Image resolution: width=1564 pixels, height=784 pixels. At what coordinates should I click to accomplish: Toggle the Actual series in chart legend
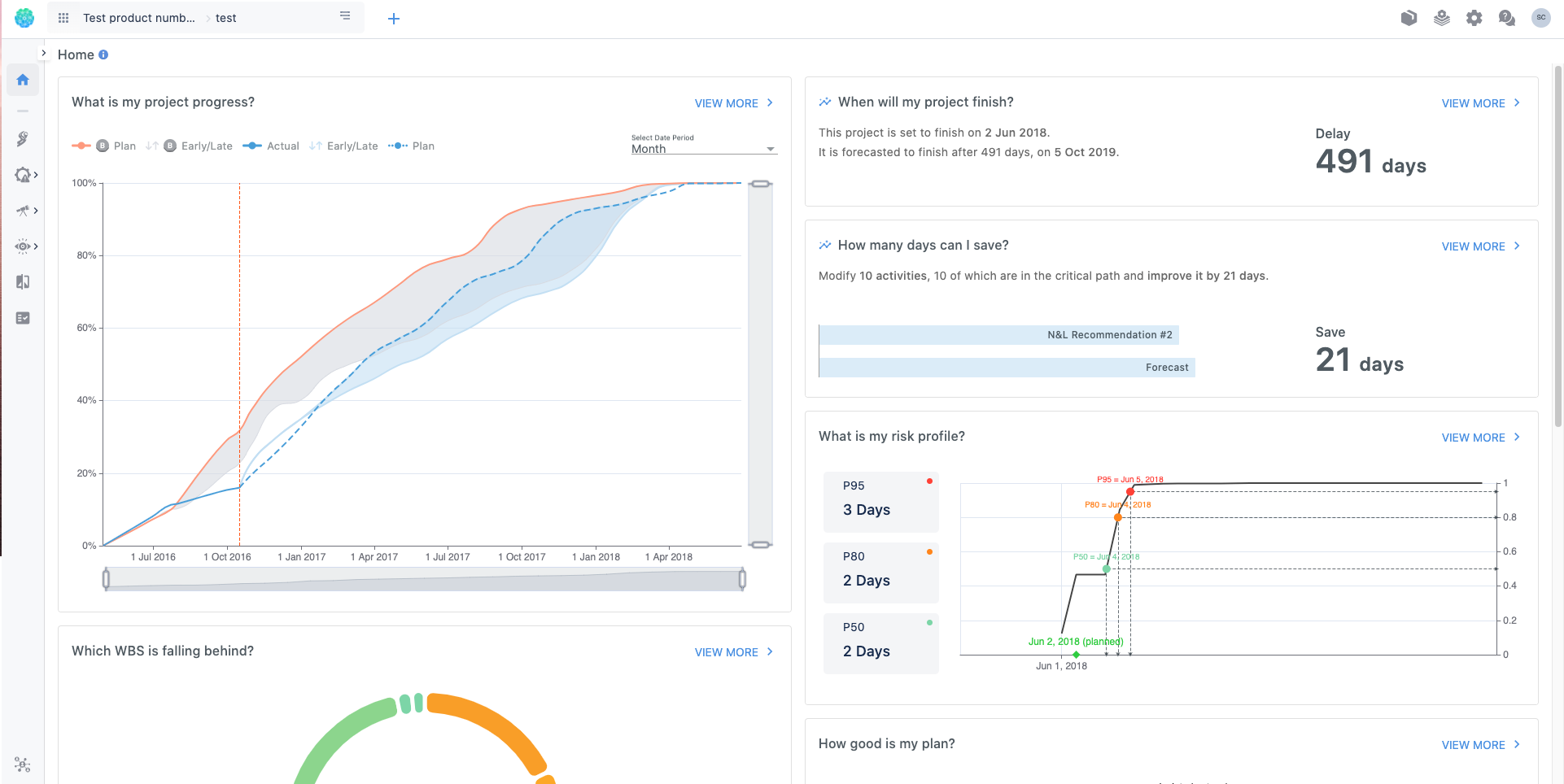(272, 146)
